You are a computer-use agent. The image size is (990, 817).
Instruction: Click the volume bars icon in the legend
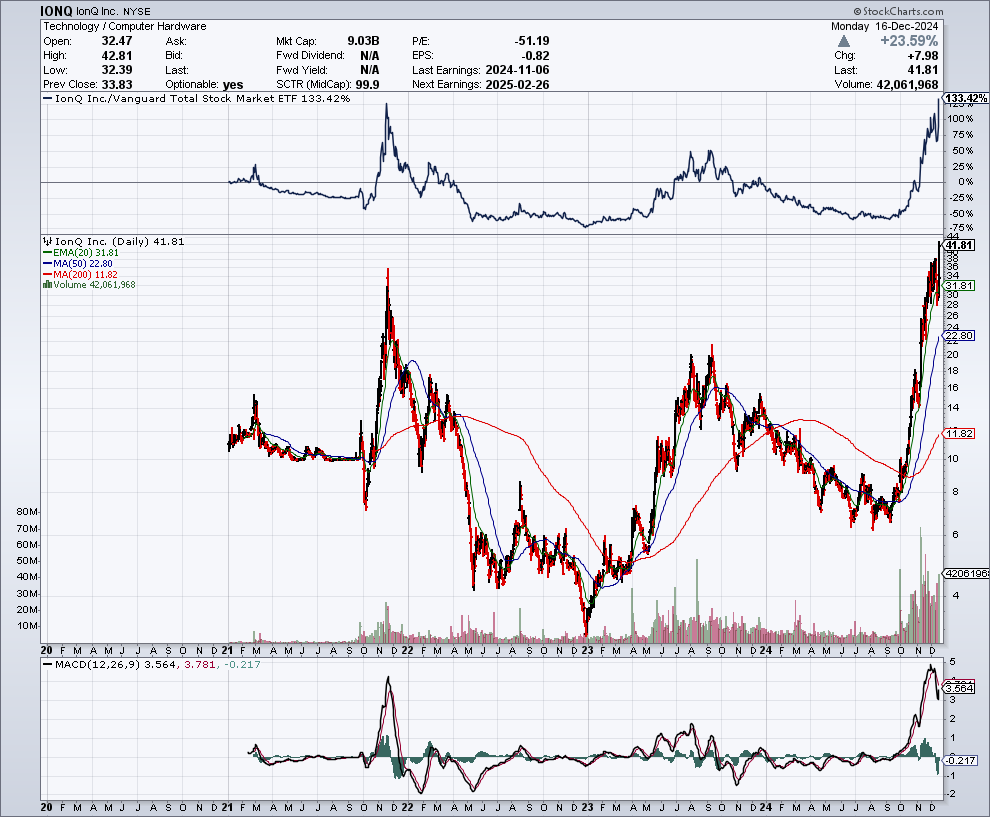pyautogui.click(x=47, y=285)
